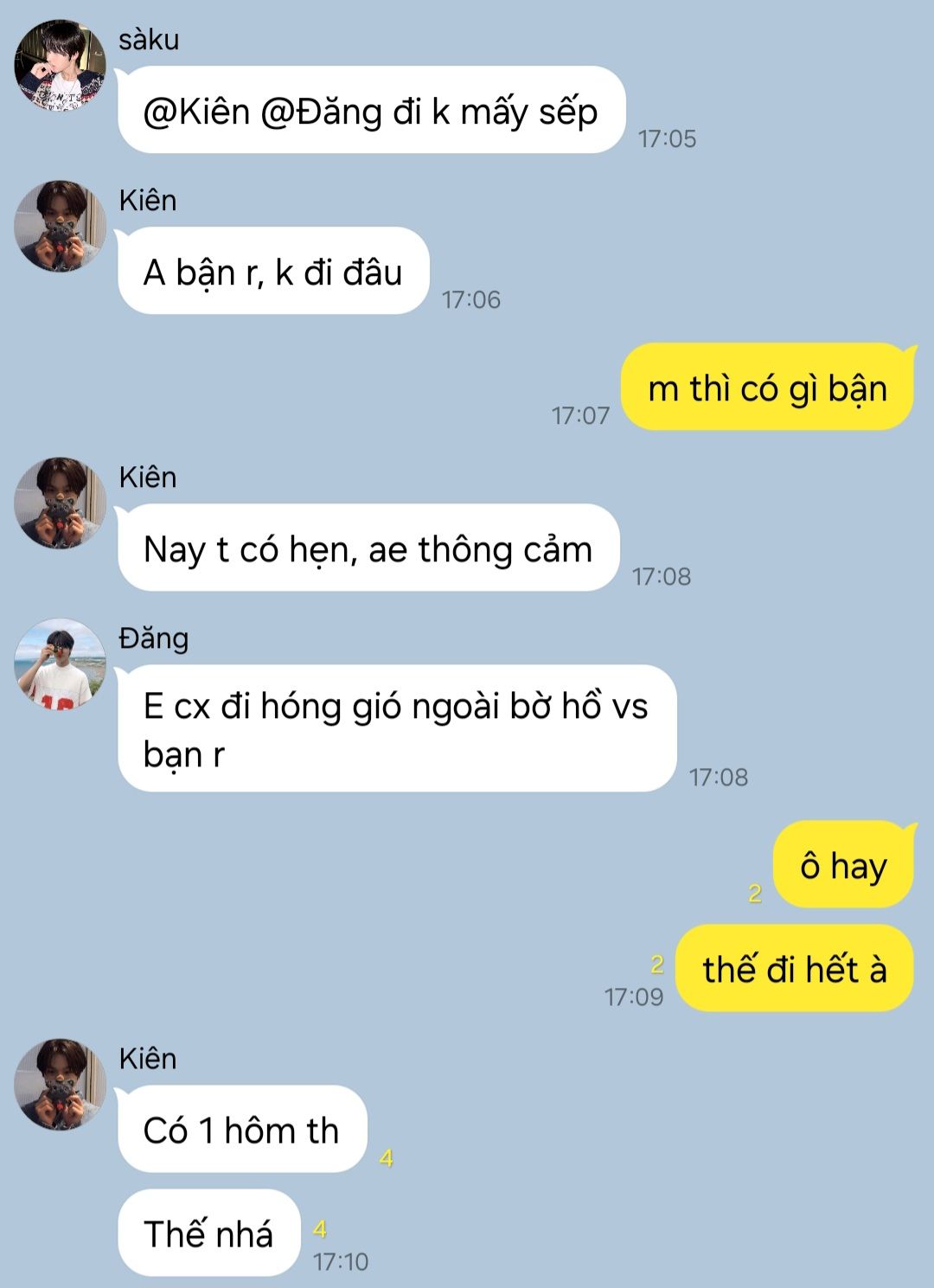This screenshot has width=934, height=1288.
Task: Select the 'Thế nhá' message bubble
Action: [x=208, y=1233]
